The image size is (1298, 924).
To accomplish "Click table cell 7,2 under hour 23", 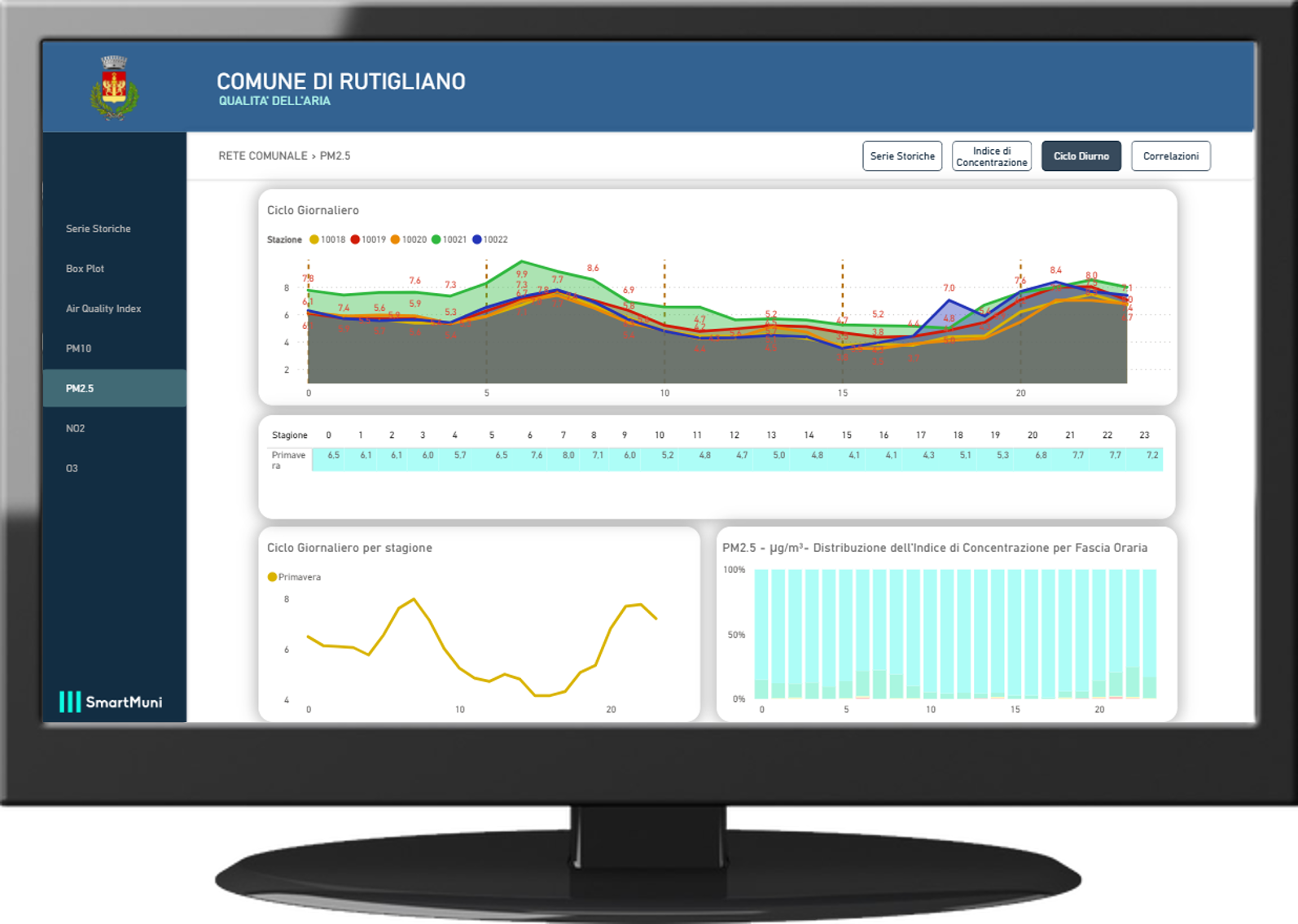I will (1152, 456).
